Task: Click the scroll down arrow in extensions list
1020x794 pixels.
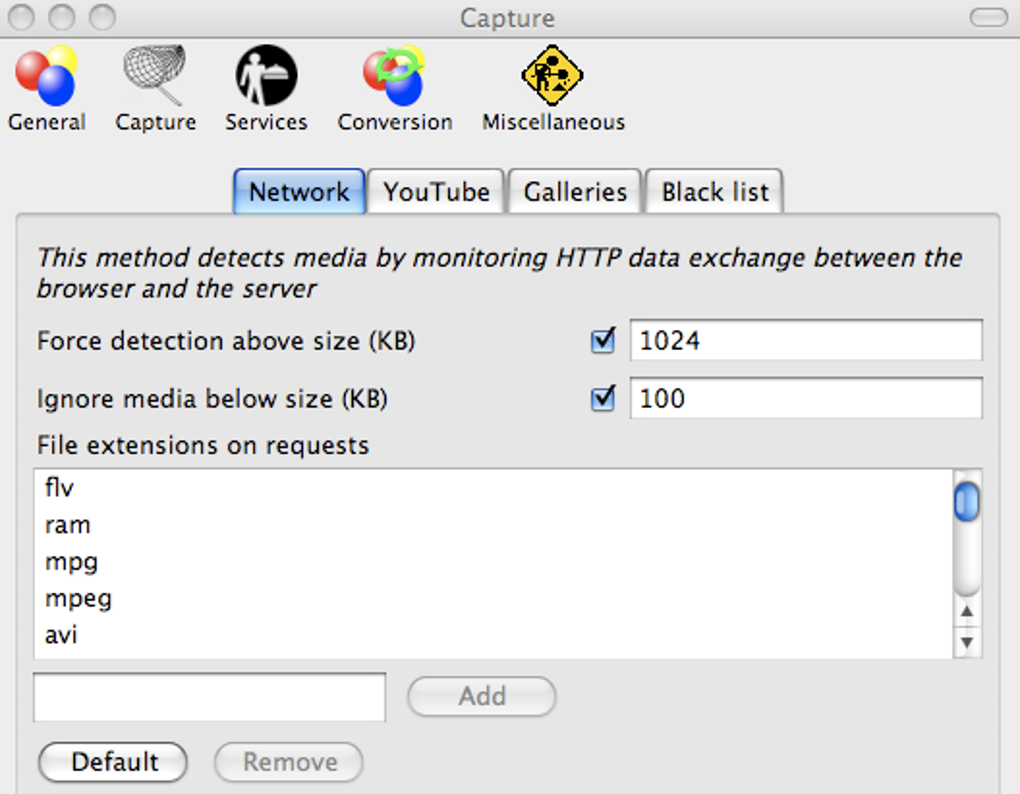Action: [x=966, y=642]
